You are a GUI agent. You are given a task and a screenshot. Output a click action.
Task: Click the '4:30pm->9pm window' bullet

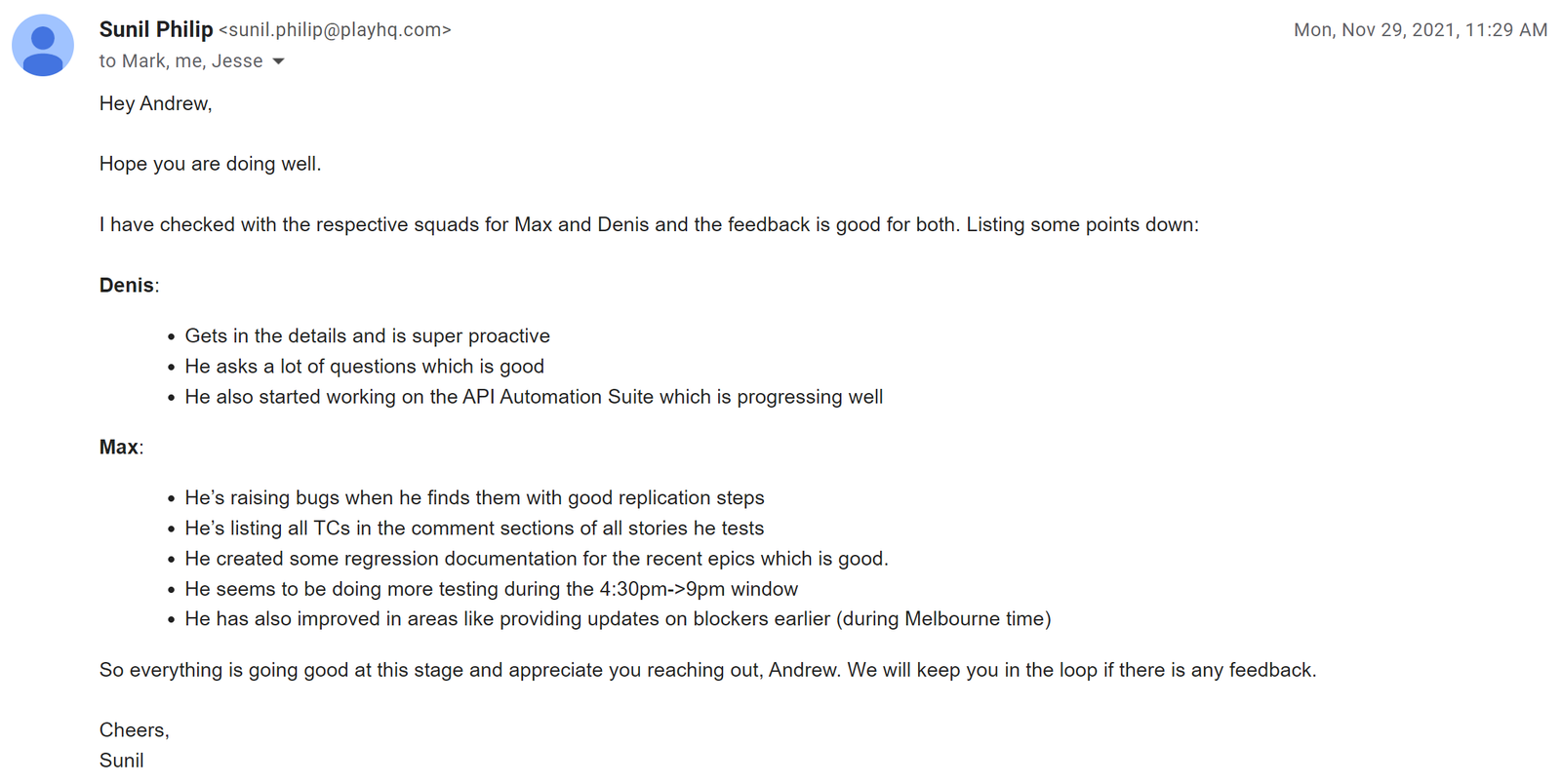(x=492, y=589)
